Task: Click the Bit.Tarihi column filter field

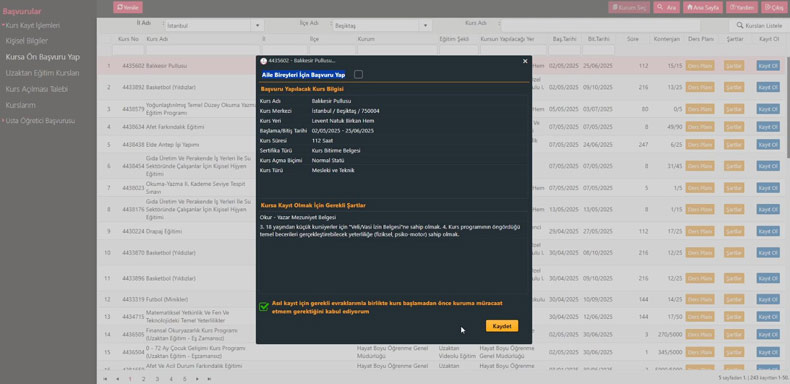Action: [599, 50]
